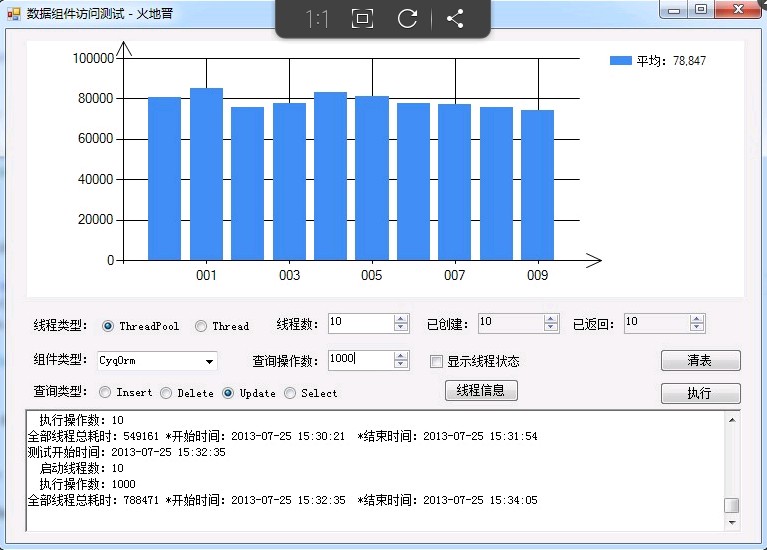The width and height of the screenshot is (767, 550).
Task: Click the rotate image icon
Action: coord(407,19)
